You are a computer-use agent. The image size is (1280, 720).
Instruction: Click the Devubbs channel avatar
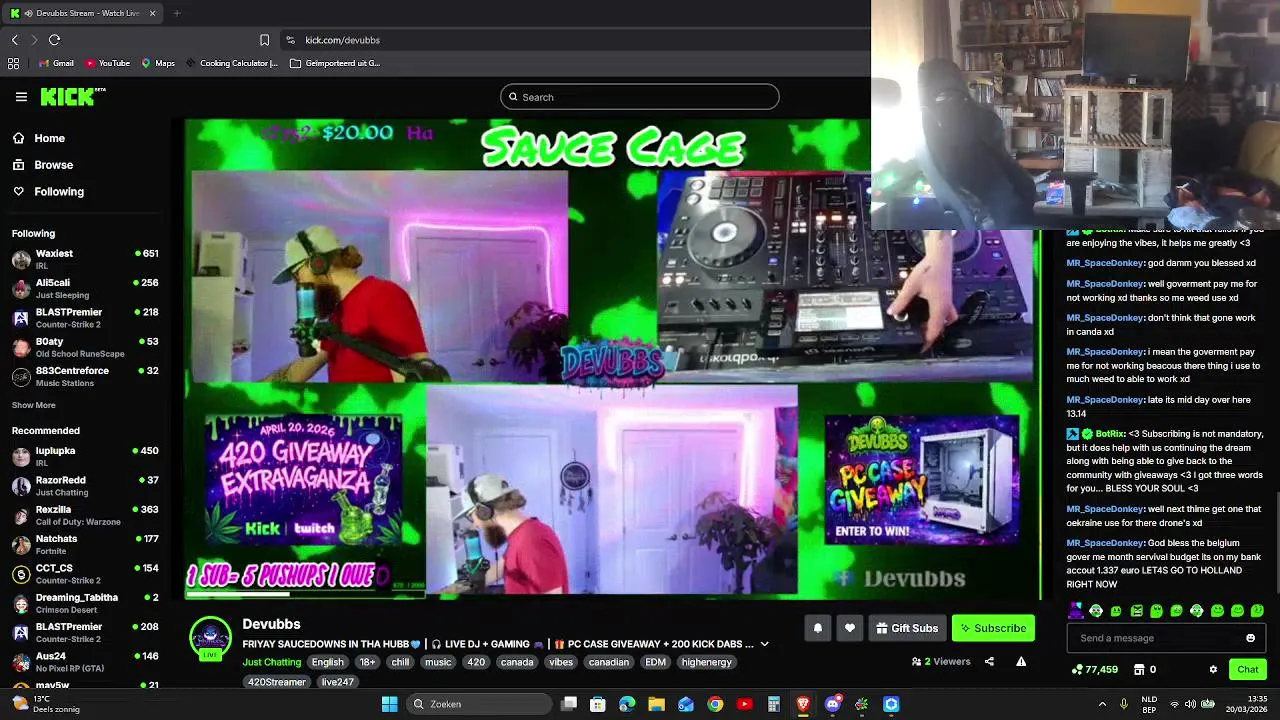(210, 638)
